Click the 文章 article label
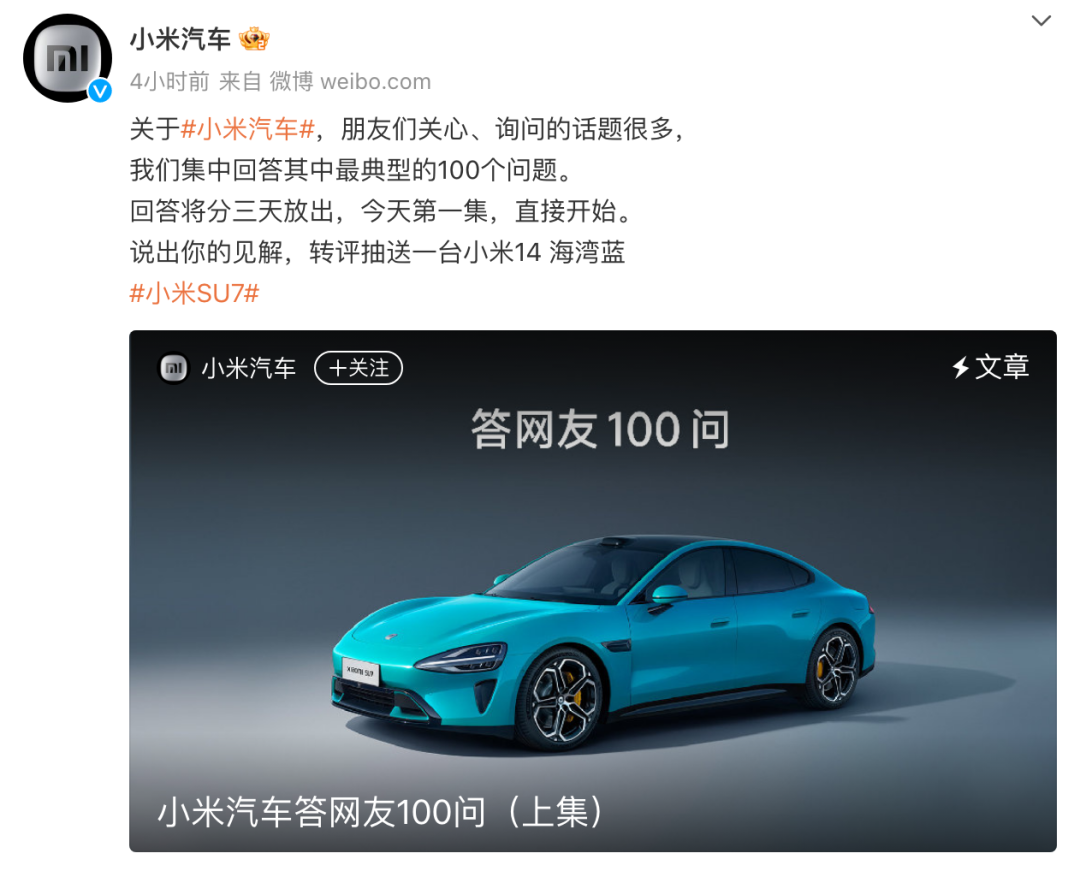 1002,367
